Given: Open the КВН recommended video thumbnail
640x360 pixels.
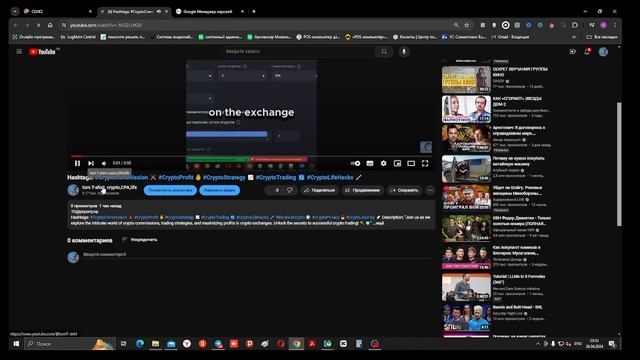Looking at the screenshot, I should coord(466,228).
